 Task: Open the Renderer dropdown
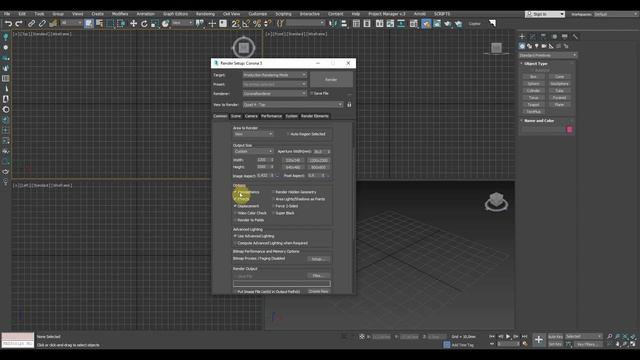coord(274,93)
